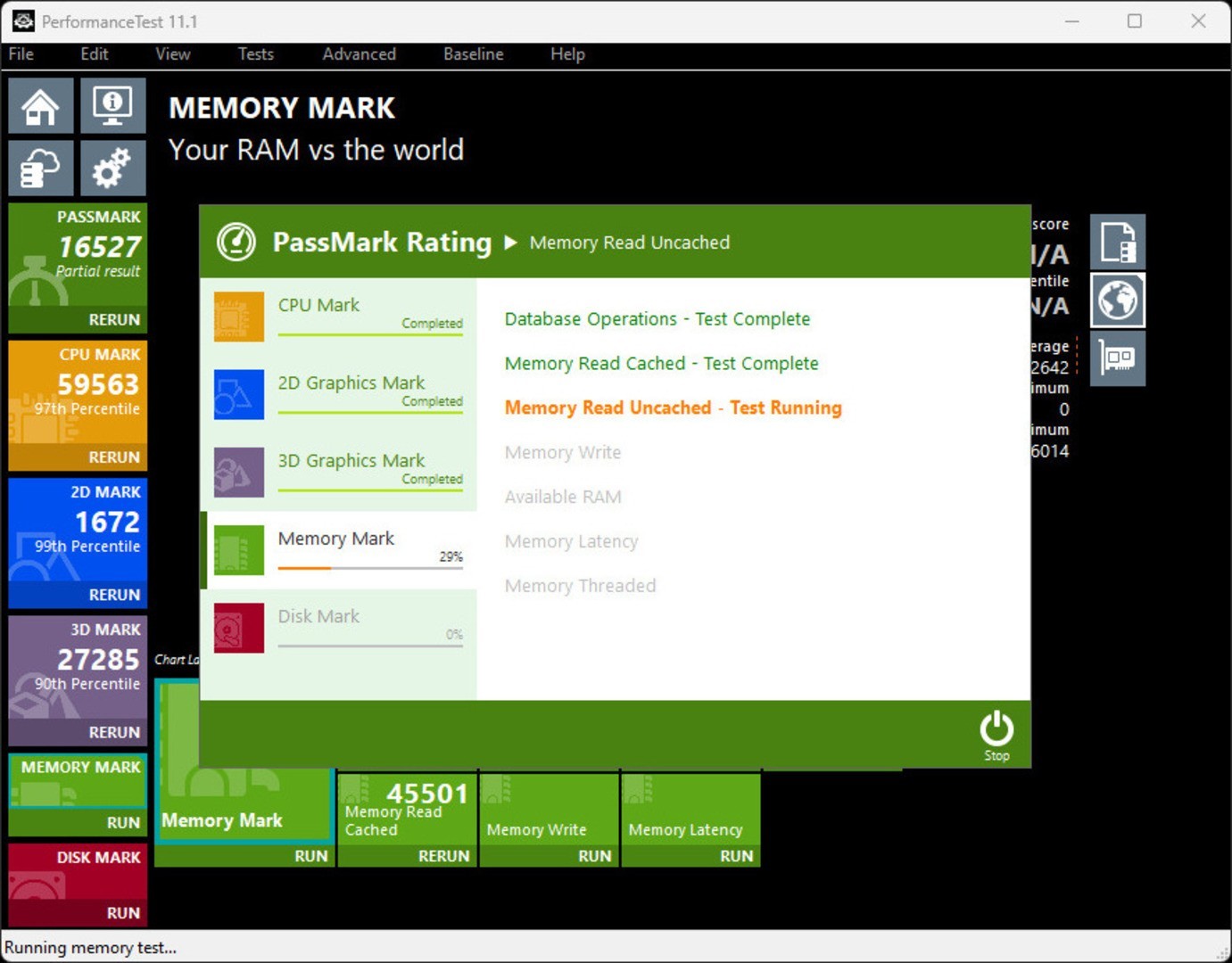Click 'Memory Read Uncached - Test Running' text

click(674, 408)
